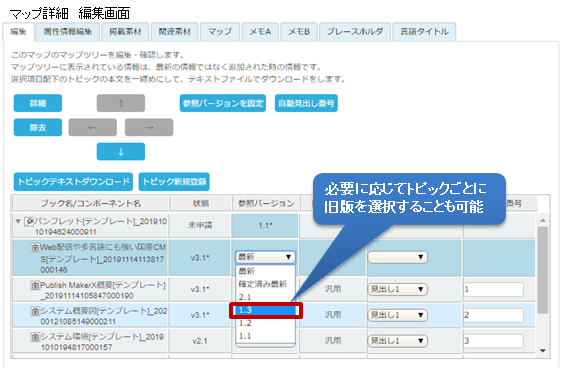Click the number field containing 3
The width and height of the screenshot is (577, 375).
pyautogui.click(x=493, y=341)
